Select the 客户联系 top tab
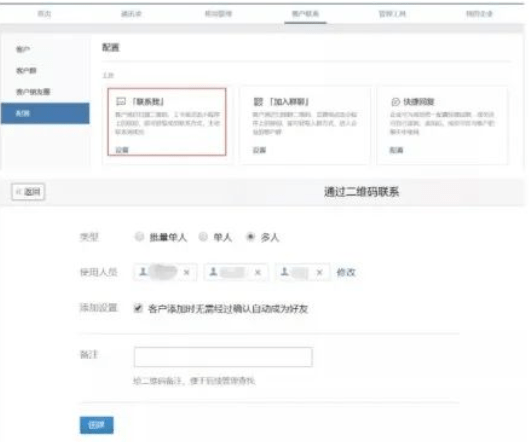Screen dimensions: 529x442 [305, 14]
